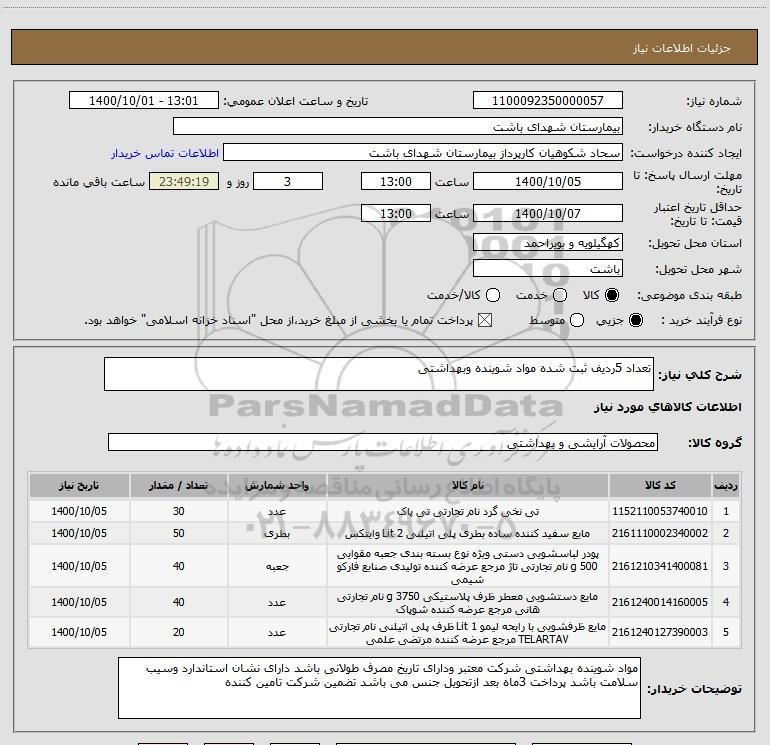770x745 pixels.
Task: Click the response deadline date 1400/10/05 field
Action: tap(548, 181)
